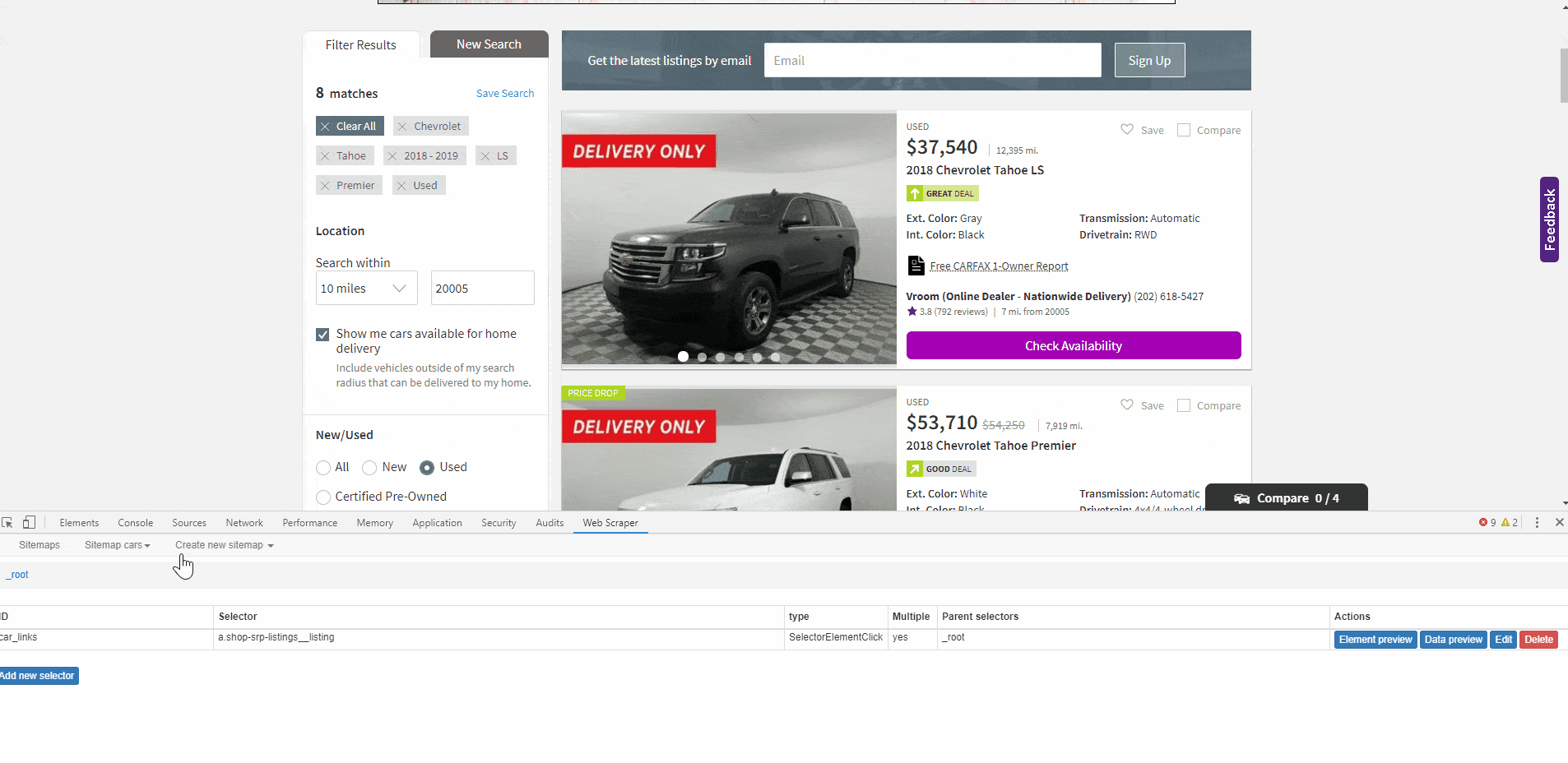1568x763 pixels.
Task: Remove the Used filter tag
Action: (x=401, y=186)
